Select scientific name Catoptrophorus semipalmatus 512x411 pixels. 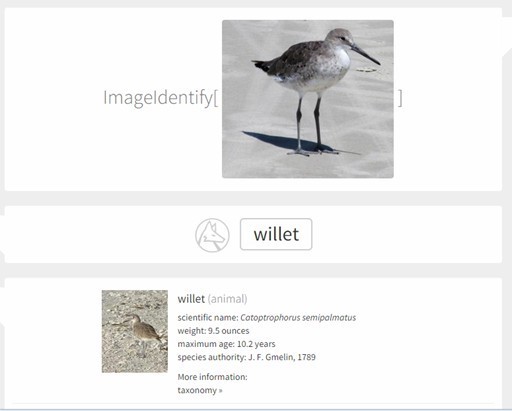point(298,318)
